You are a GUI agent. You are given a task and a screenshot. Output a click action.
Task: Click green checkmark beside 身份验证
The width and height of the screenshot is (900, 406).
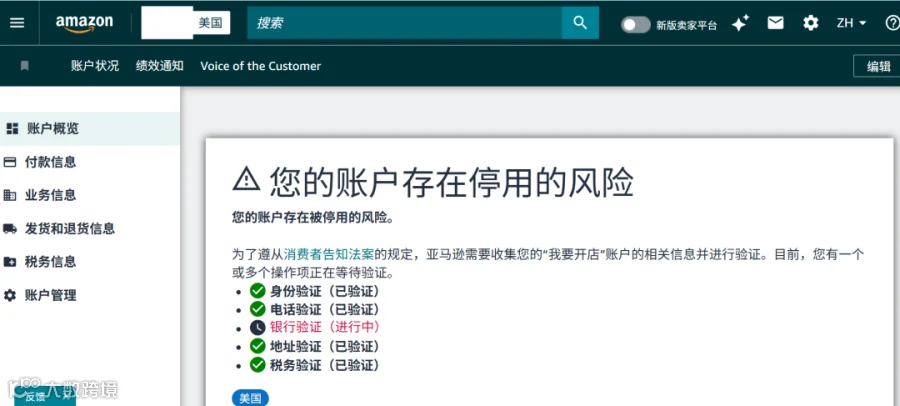(x=257, y=291)
